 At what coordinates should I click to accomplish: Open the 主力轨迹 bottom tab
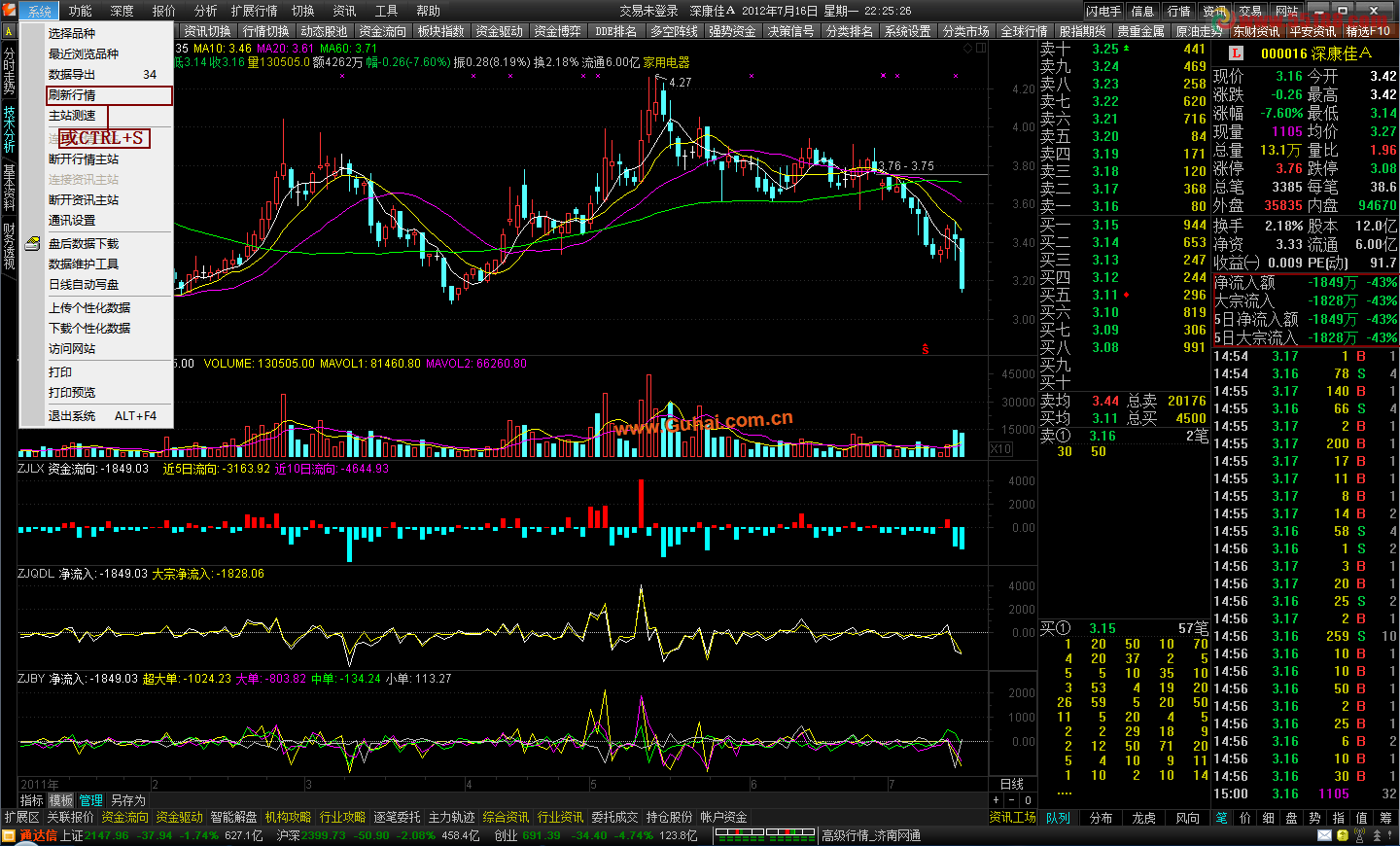[x=451, y=818]
